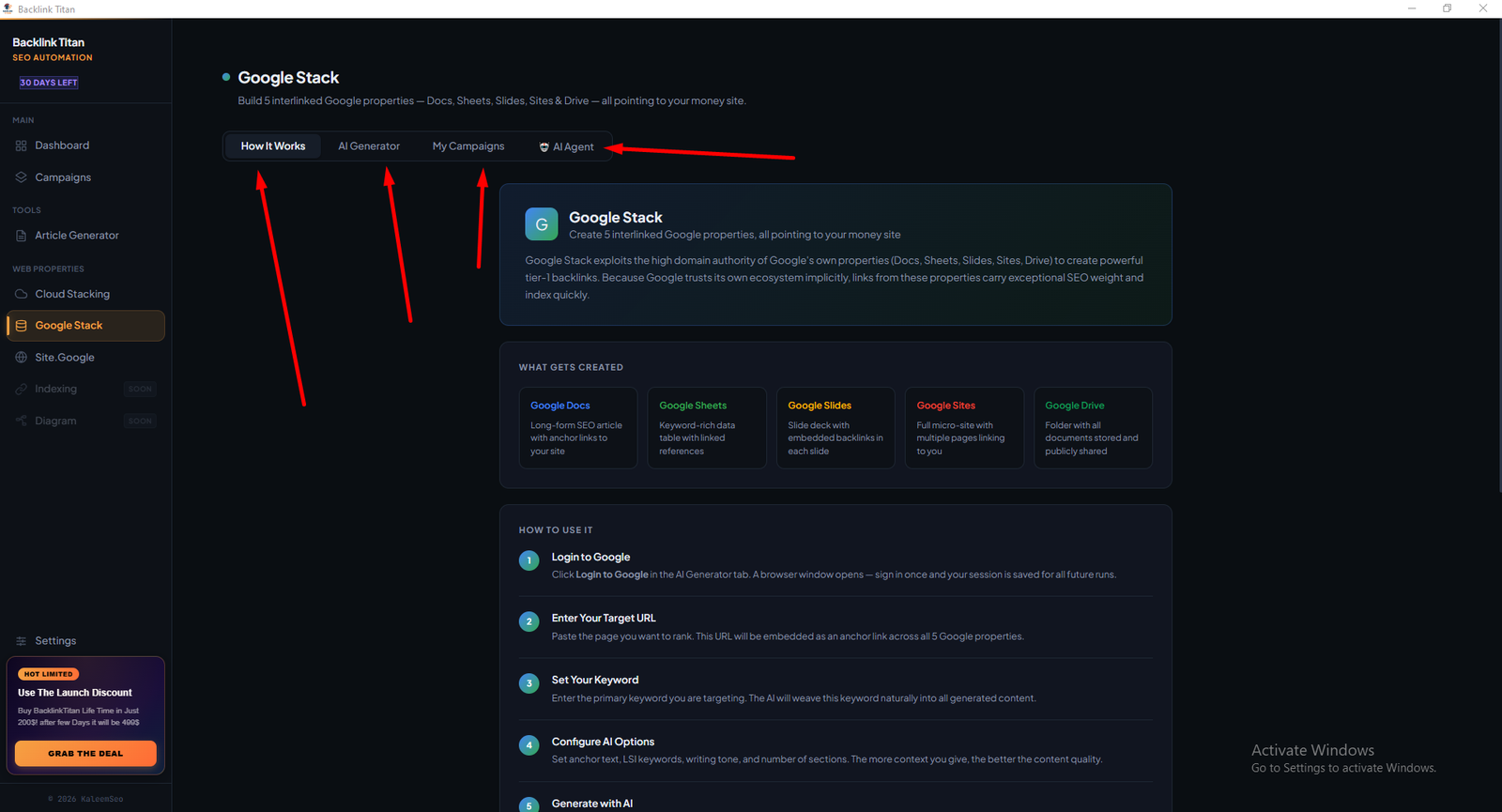Viewport: 1502px width, 812px height.
Task: Click the SOON badge beside Diagram
Action: coord(140,421)
